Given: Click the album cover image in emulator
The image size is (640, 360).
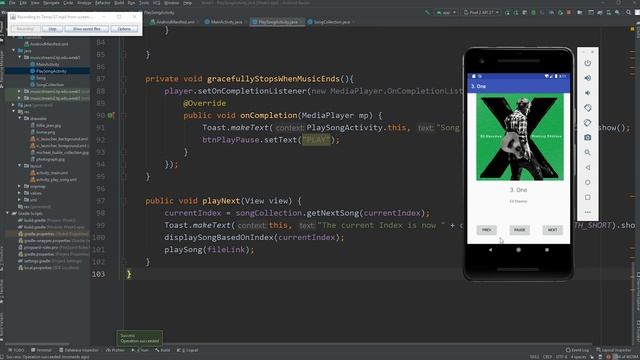Looking at the screenshot, I should [520, 137].
